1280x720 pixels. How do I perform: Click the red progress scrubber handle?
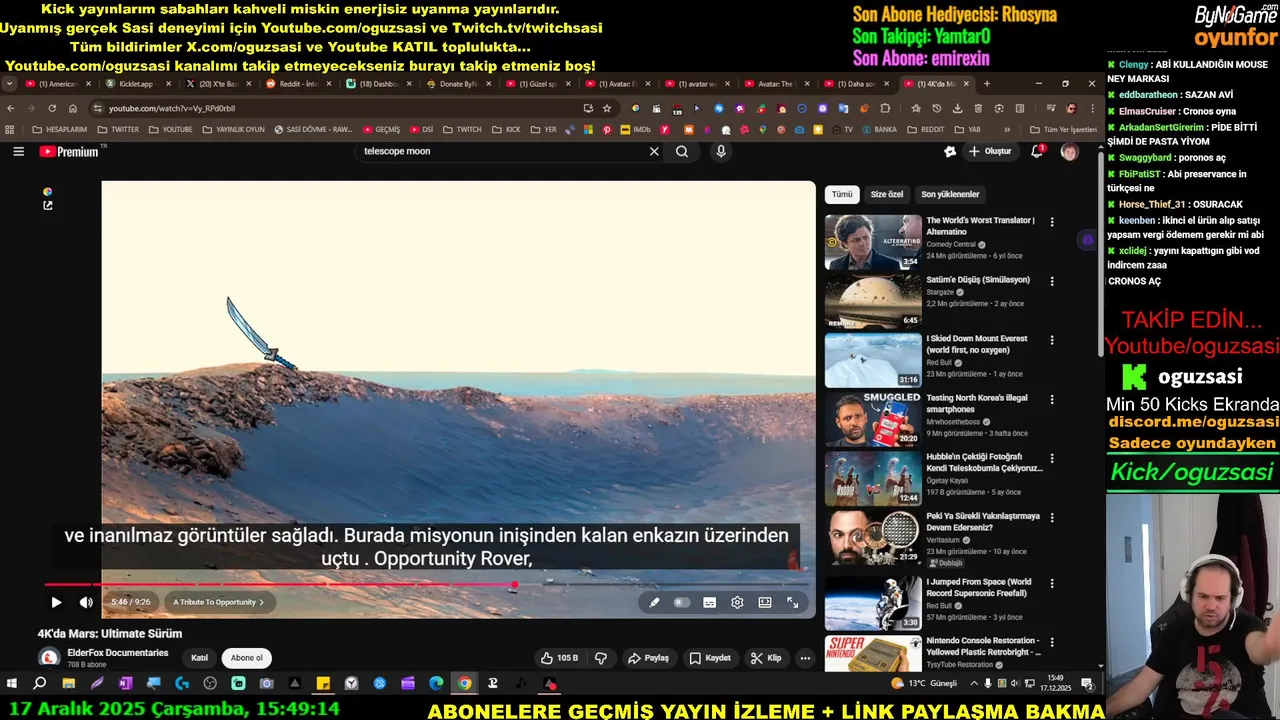coord(515,584)
